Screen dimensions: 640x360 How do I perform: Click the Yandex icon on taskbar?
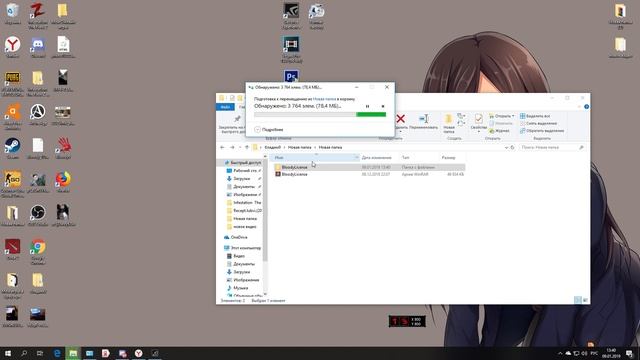coord(139,353)
